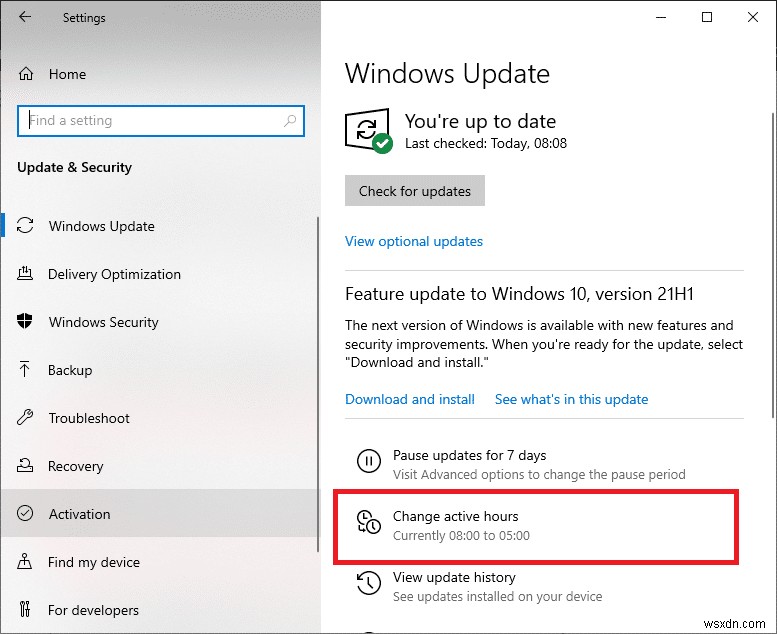The width and height of the screenshot is (777, 634).
Task: Click the Home icon in sidebar
Action: pyautogui.click(x=26, y=74)
